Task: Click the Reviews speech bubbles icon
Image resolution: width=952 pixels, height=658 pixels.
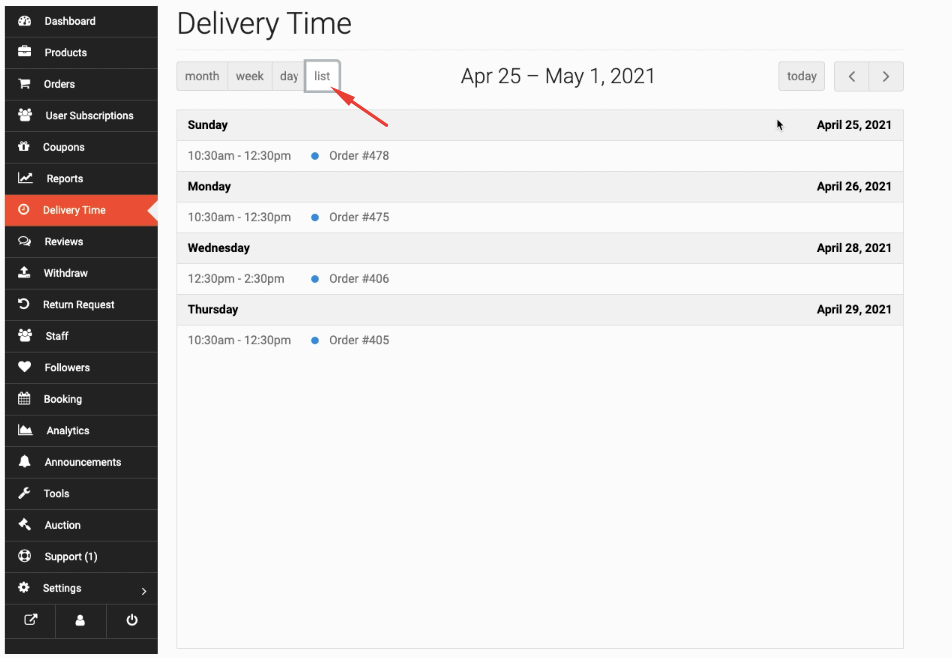Action: click(24, 241)
